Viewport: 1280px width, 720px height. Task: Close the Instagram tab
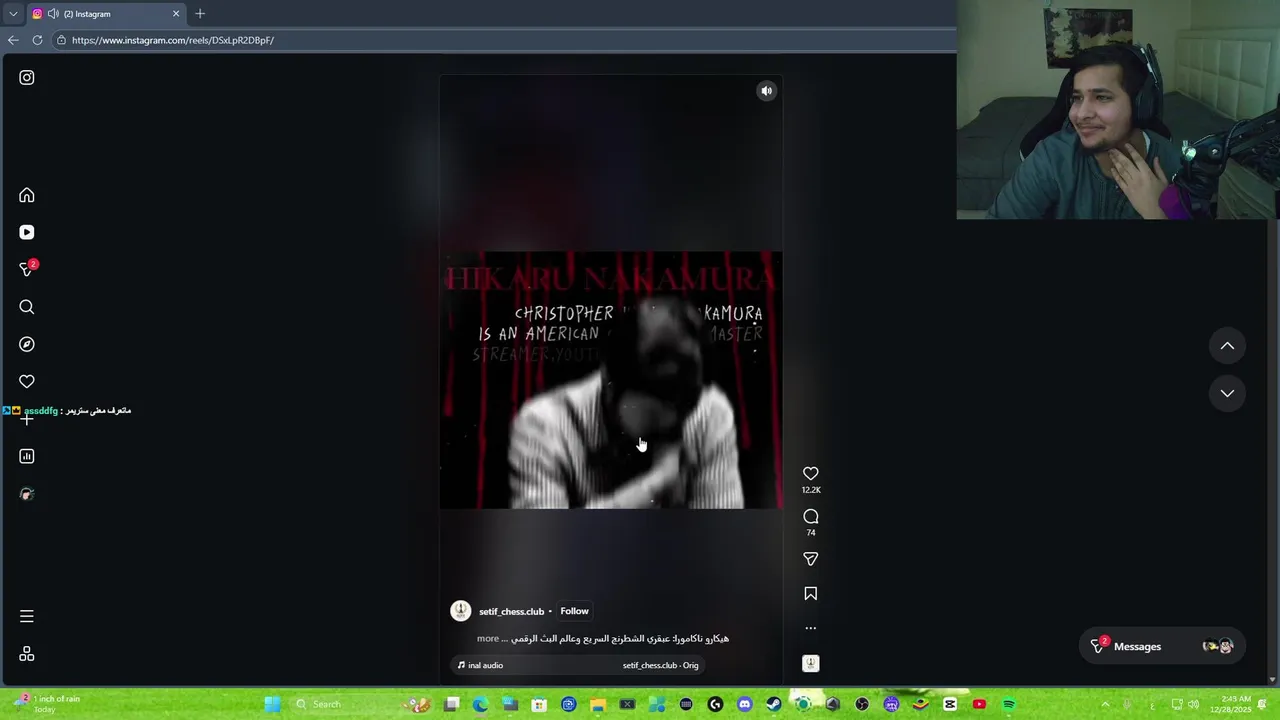click(x=176, y=14)
